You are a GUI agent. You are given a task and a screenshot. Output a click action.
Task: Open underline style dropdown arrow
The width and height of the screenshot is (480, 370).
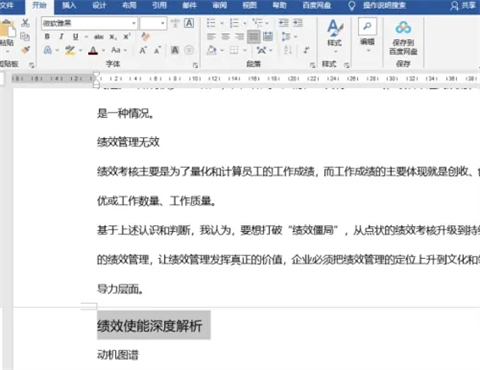point(86,37)
